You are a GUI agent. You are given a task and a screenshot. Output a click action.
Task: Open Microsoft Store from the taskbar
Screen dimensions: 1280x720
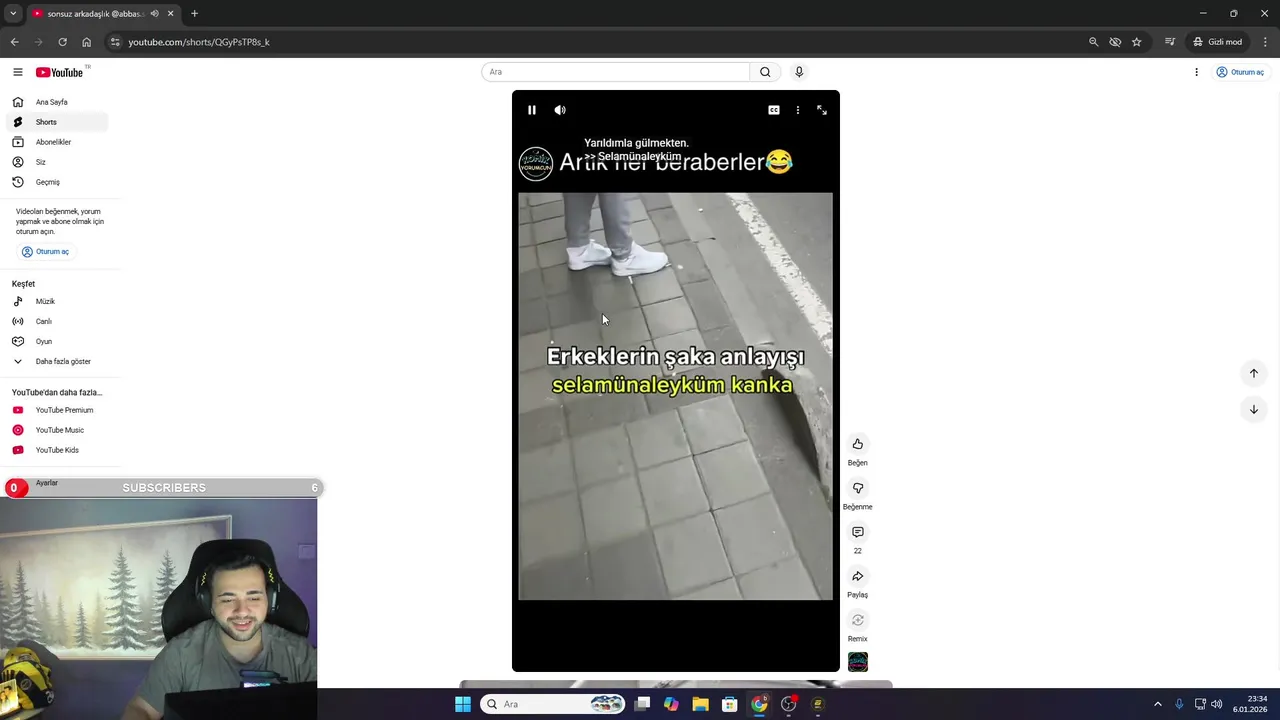[730, 704]
